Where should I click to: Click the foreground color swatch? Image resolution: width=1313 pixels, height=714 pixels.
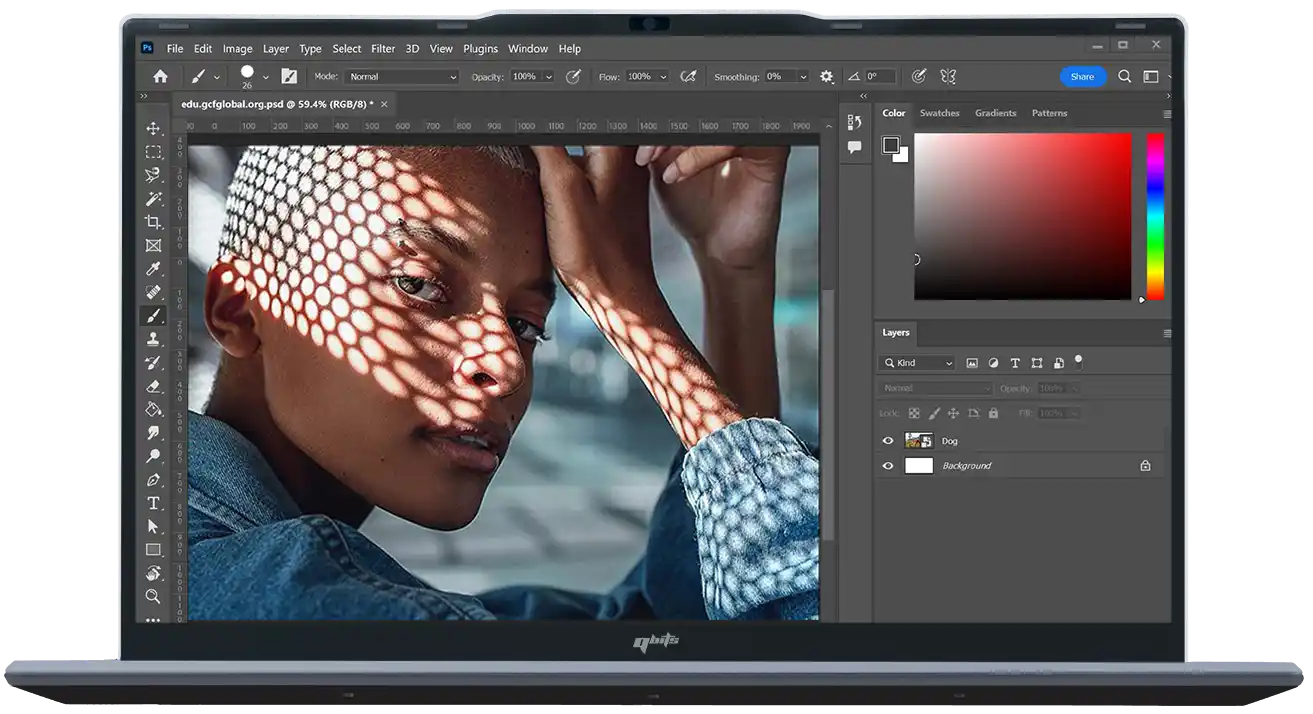(891, 145)
